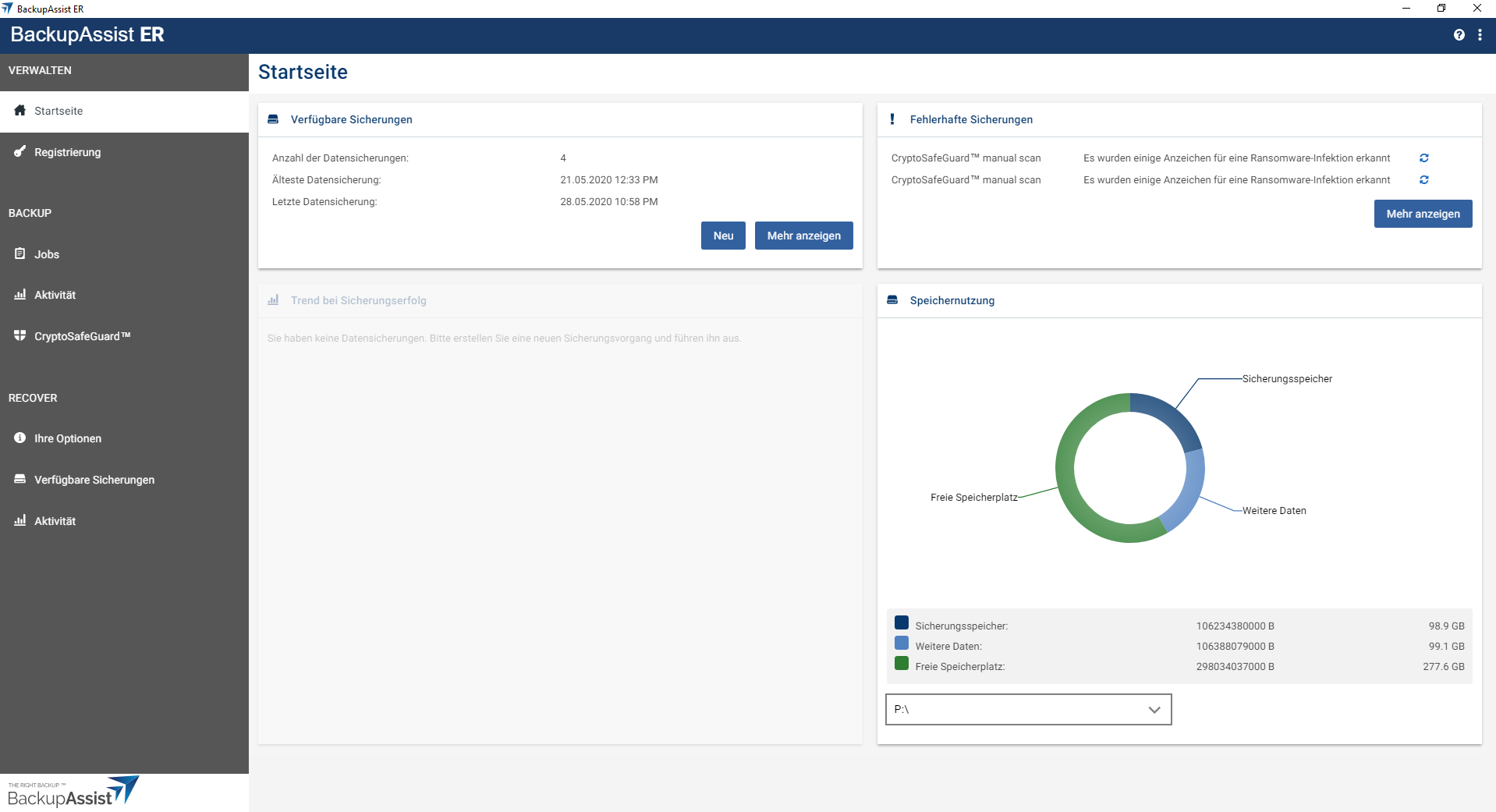Click the Anzahl der Datensicherungen label
The height and width of the screenshot is (812, 1496).
point(340,158)
